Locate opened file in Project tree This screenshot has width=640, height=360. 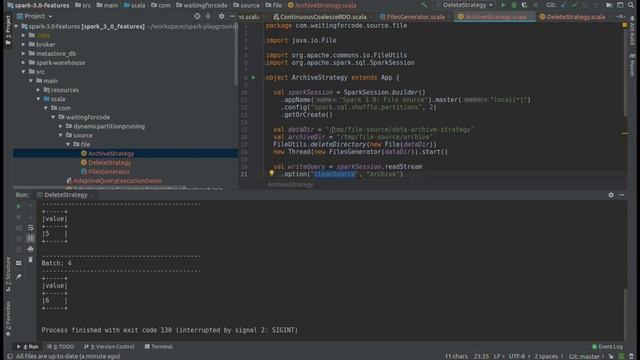pos(197,16)
